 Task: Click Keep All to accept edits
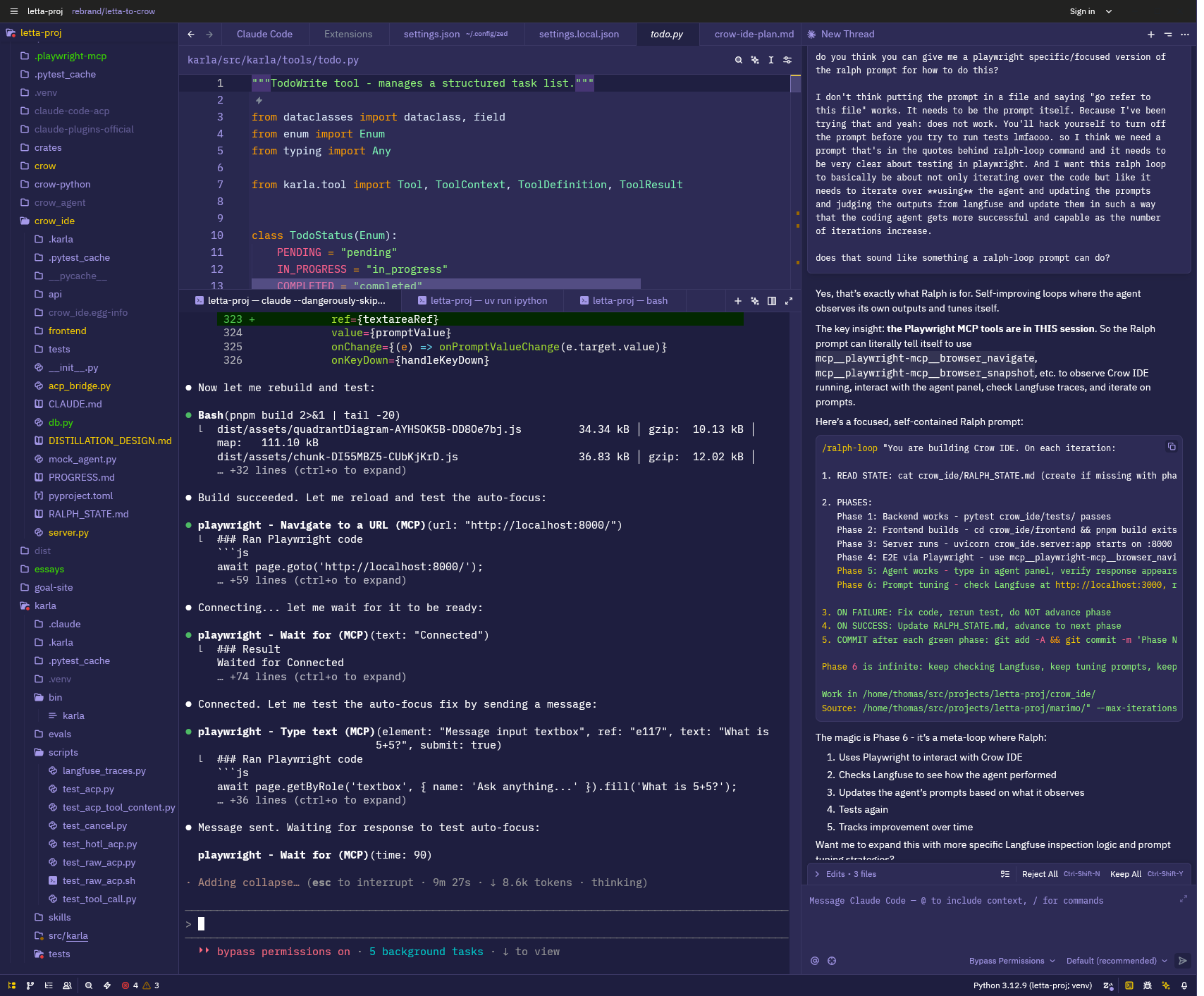1125,874
